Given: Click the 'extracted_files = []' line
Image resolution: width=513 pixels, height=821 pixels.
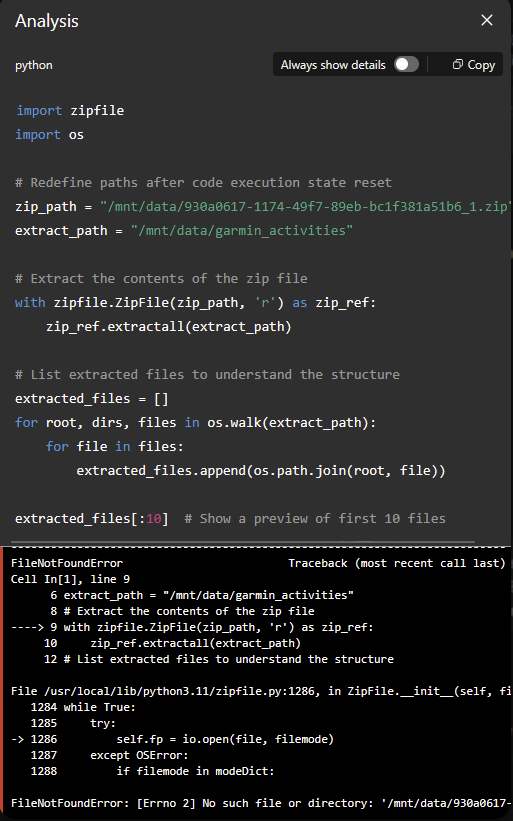Looking at the screenshot, I should click(x=92, y=398).
